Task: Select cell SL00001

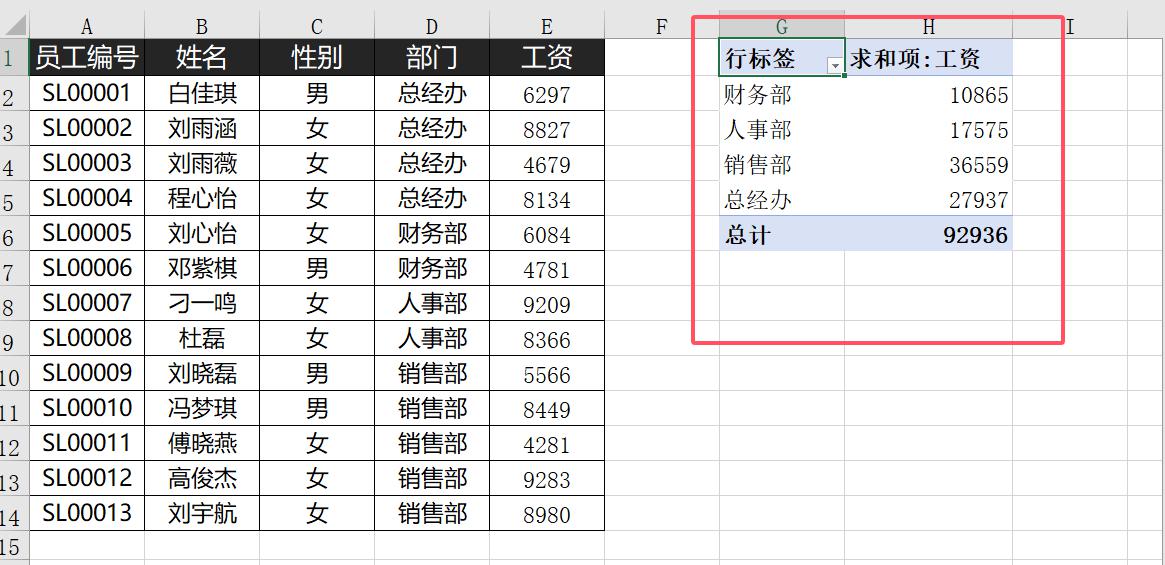Action: (87, 94)
